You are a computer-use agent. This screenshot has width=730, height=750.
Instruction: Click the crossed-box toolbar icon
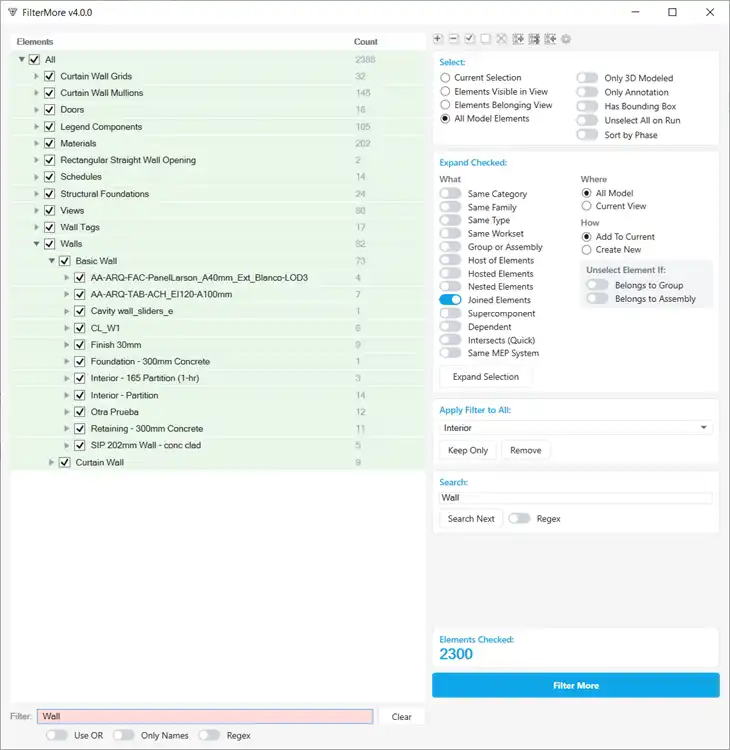501,39
